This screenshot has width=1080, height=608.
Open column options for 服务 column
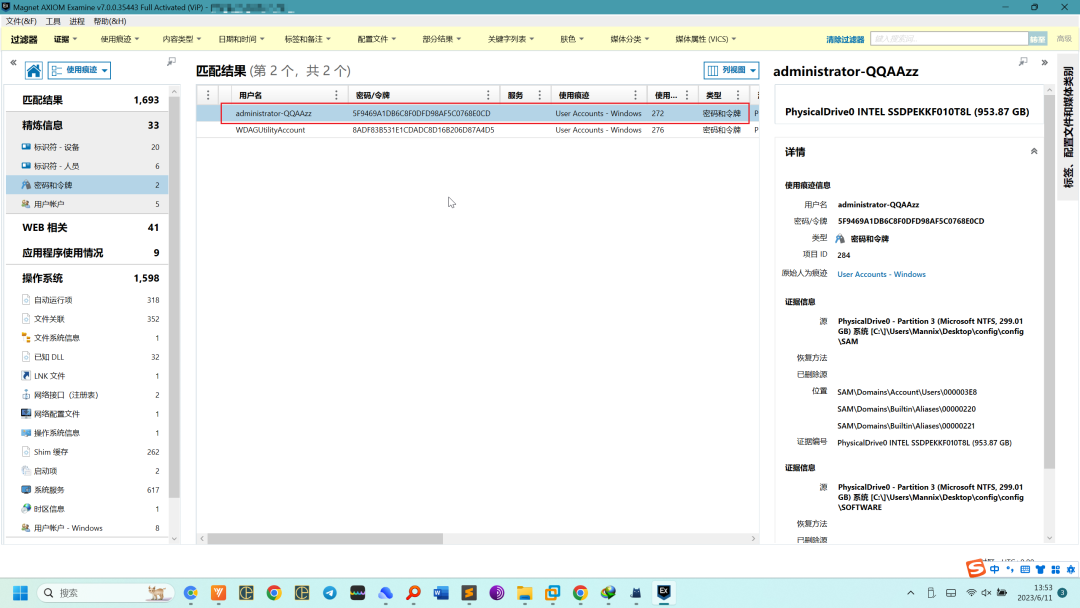pos(539,95)
